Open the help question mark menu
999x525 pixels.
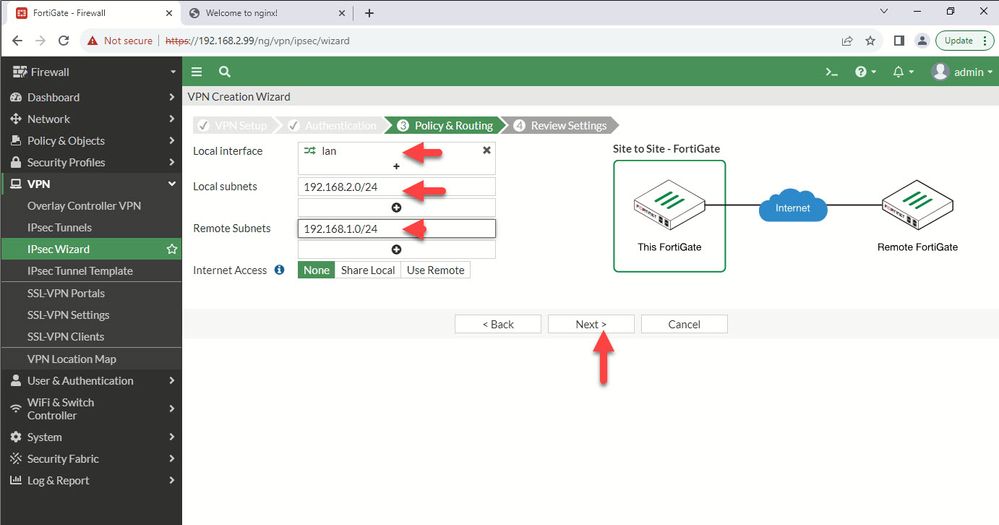[x=865, y=72]
